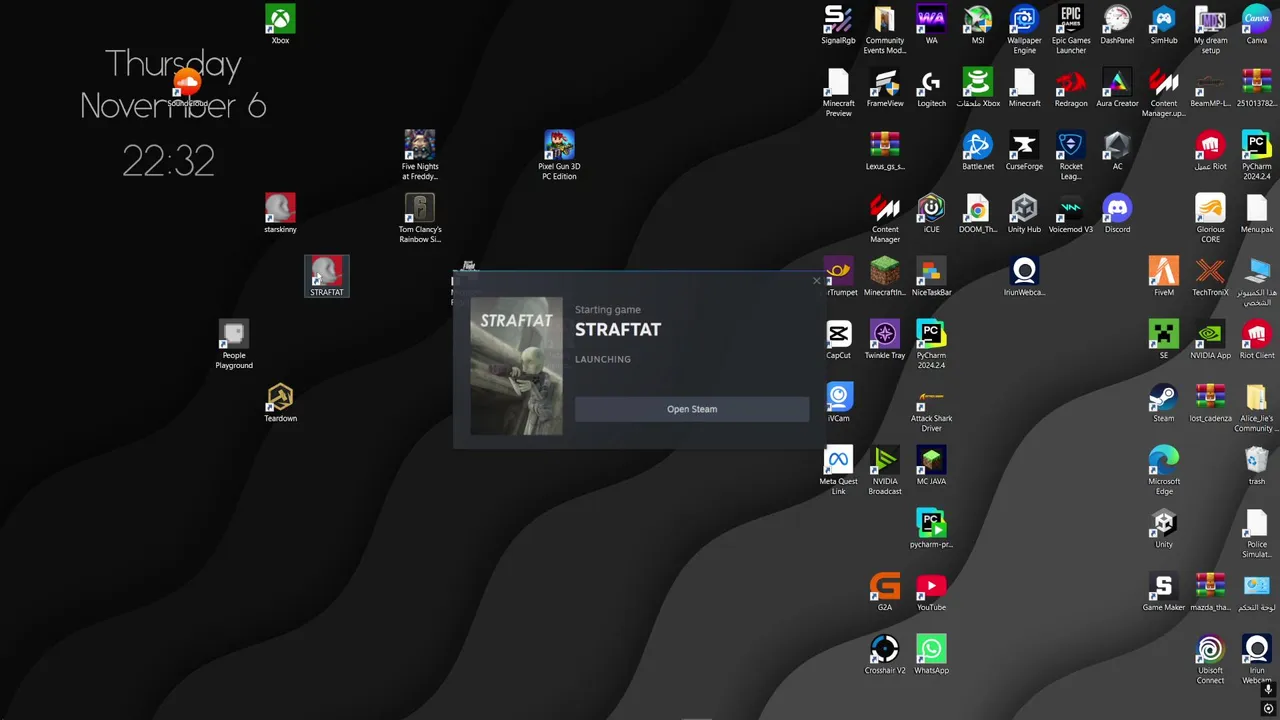Launch Logitech G software shortcut
1280x720 pixels.
point(931,87)
